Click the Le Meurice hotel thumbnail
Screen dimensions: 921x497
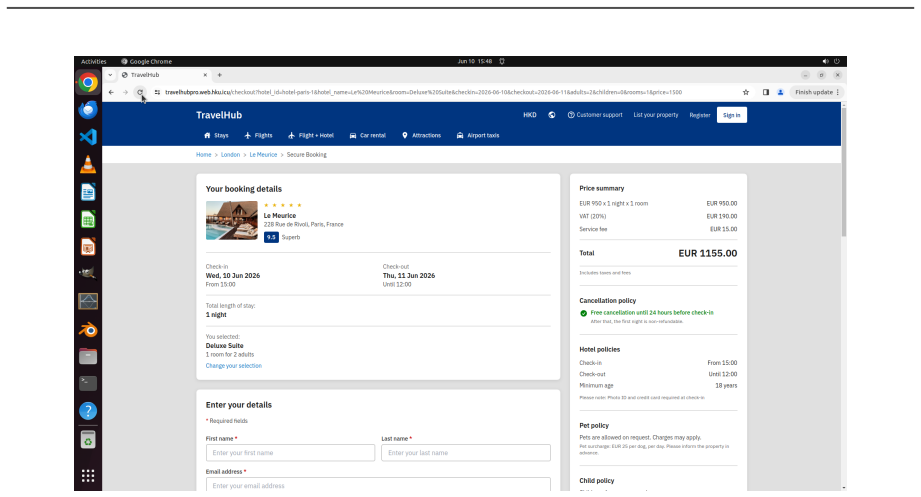231,220
